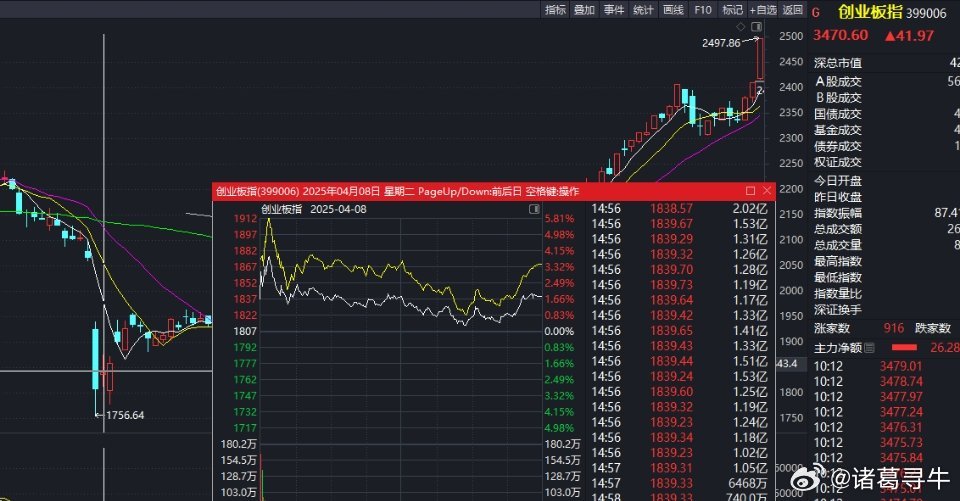Open the 指标 indicator menu
This screenshot has width=960, height=501.
pos(555,9)
